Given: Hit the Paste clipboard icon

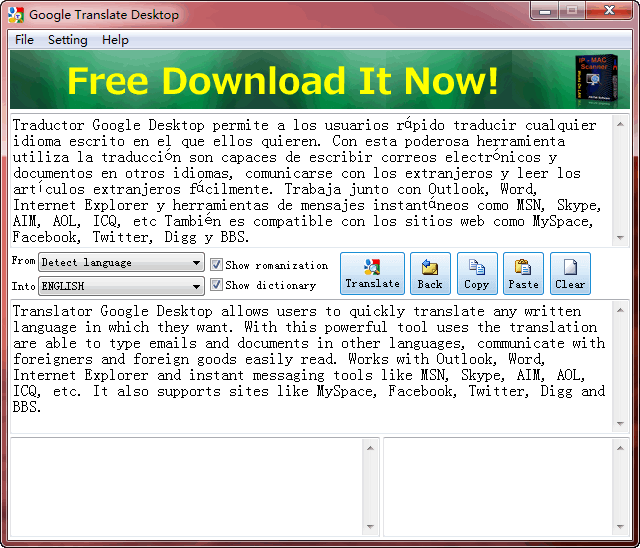Looking at the screenshot, I should (x=523, y=267).
